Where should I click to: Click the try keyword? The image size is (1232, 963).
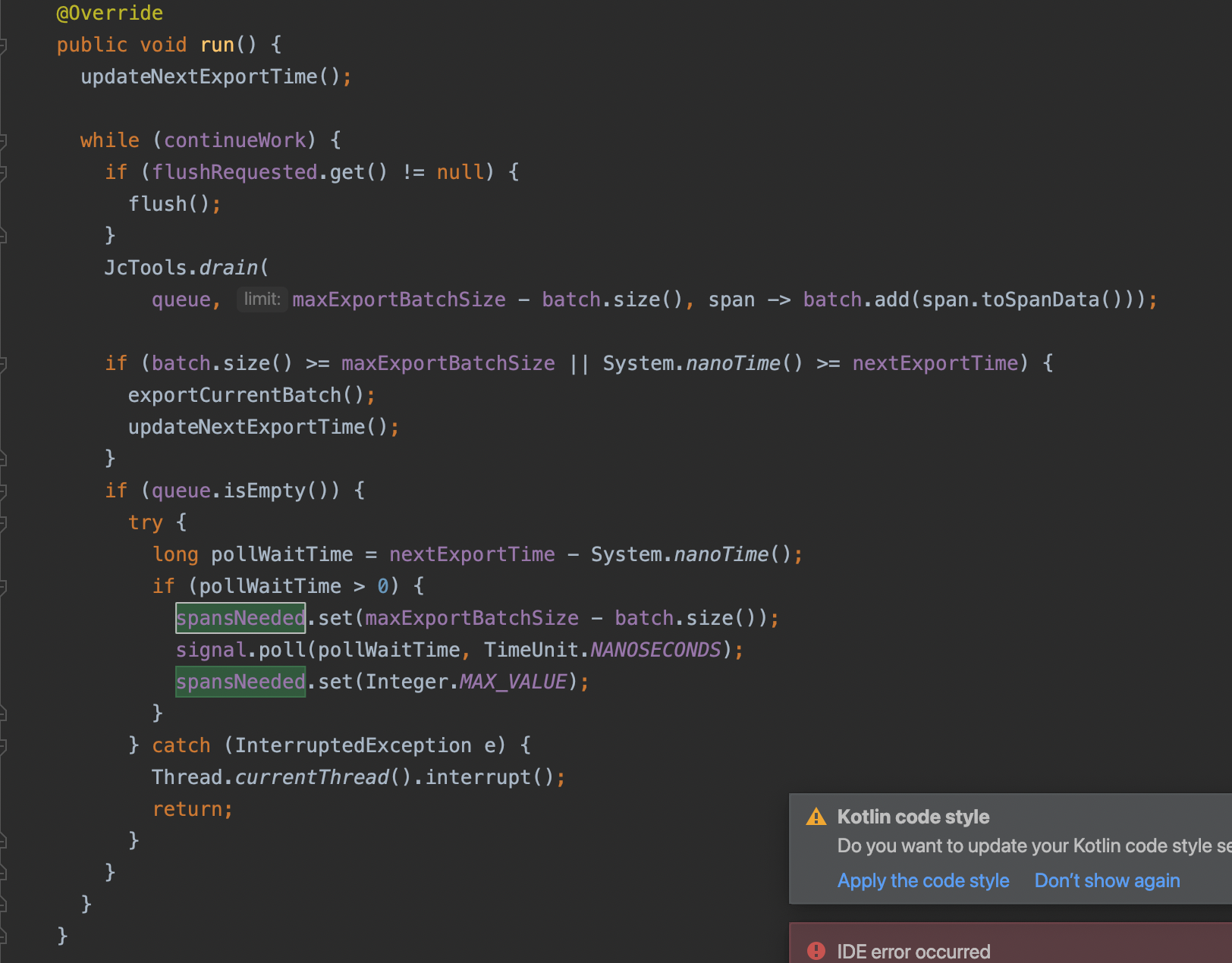click(146, 522)
